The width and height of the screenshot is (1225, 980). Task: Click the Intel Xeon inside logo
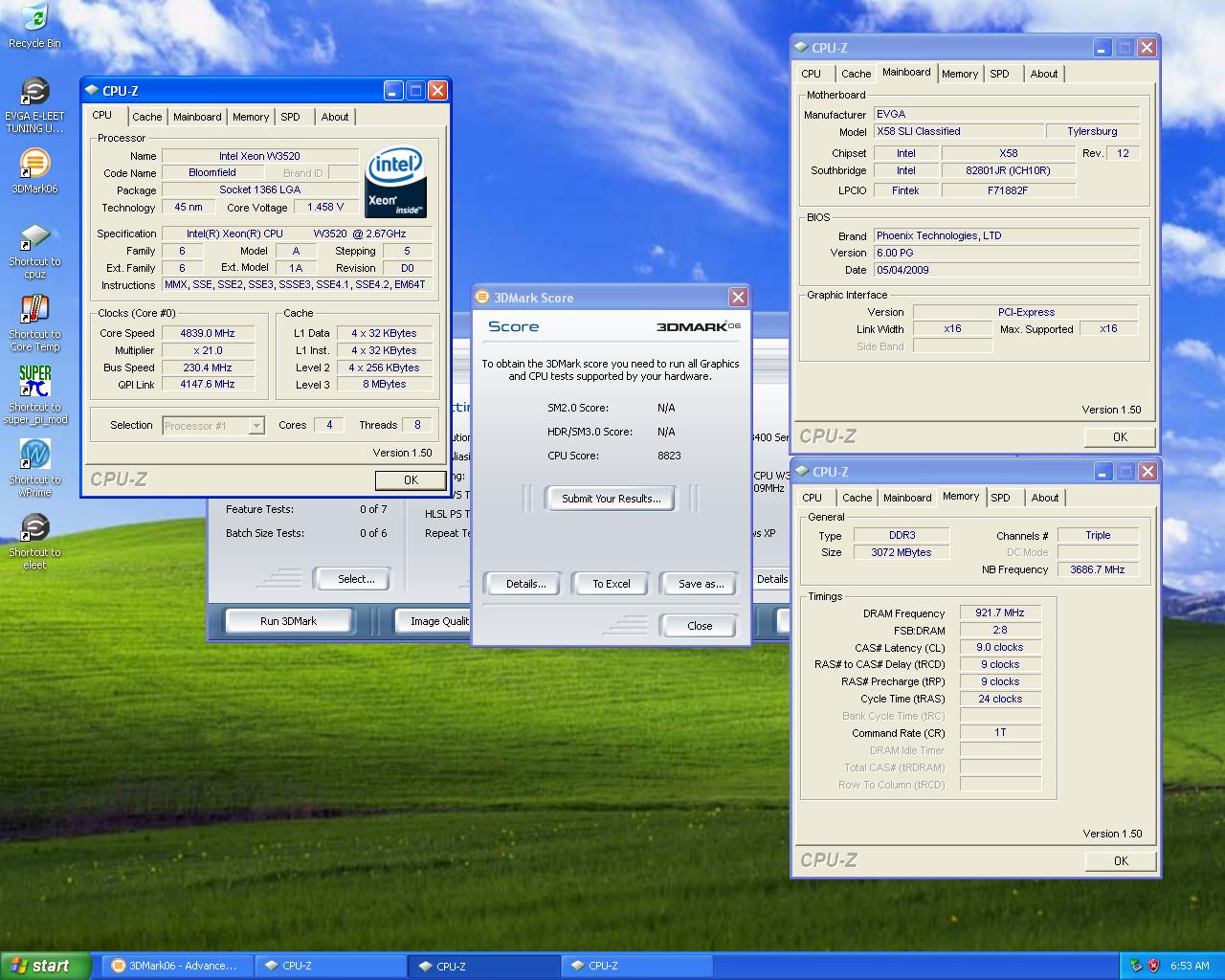point(395,182)
